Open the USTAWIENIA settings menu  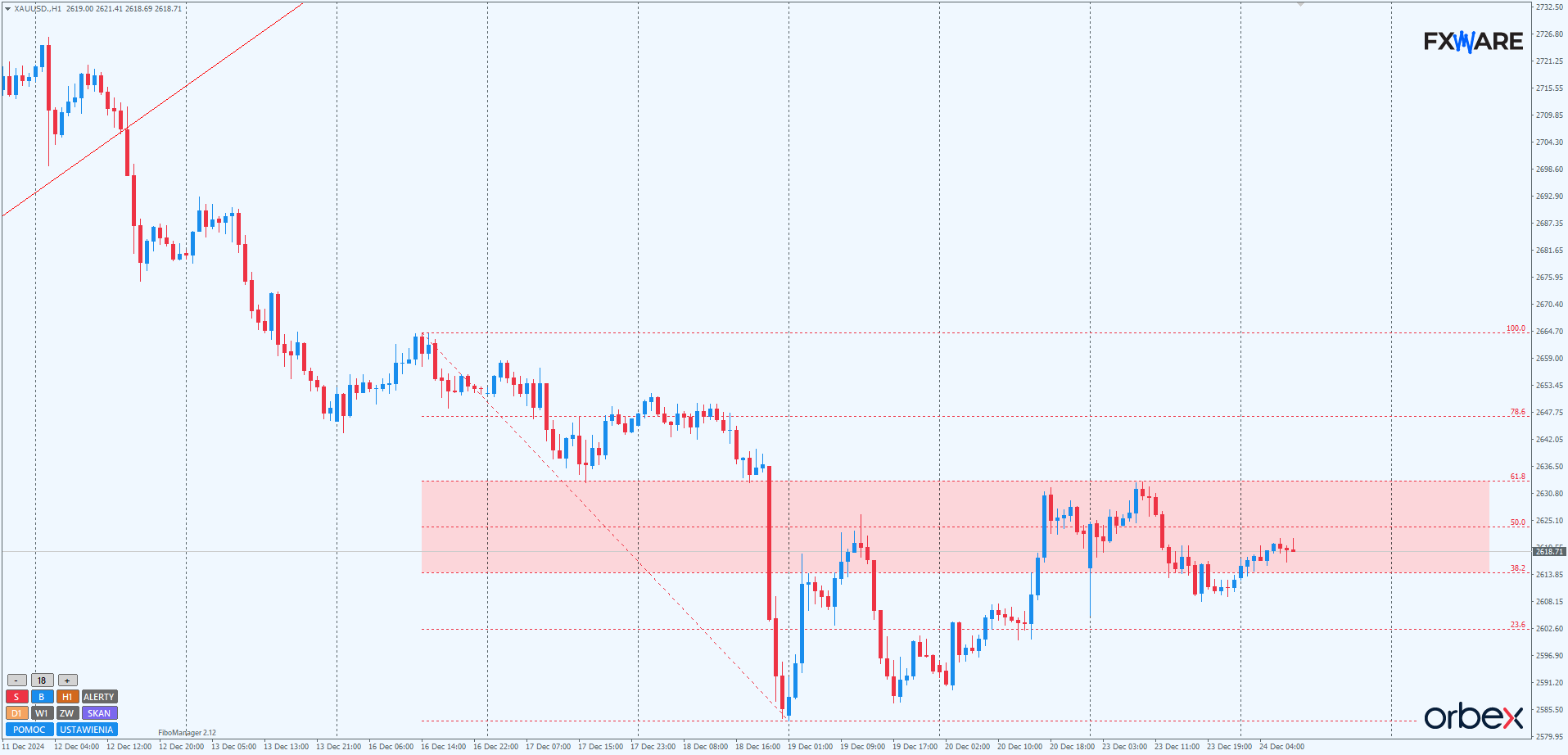coord(87,730)
